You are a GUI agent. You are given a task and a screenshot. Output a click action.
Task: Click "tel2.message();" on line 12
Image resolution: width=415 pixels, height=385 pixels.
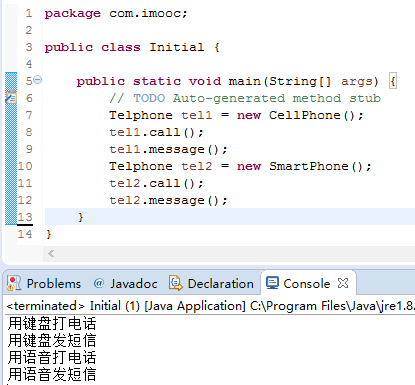(168, 200)
